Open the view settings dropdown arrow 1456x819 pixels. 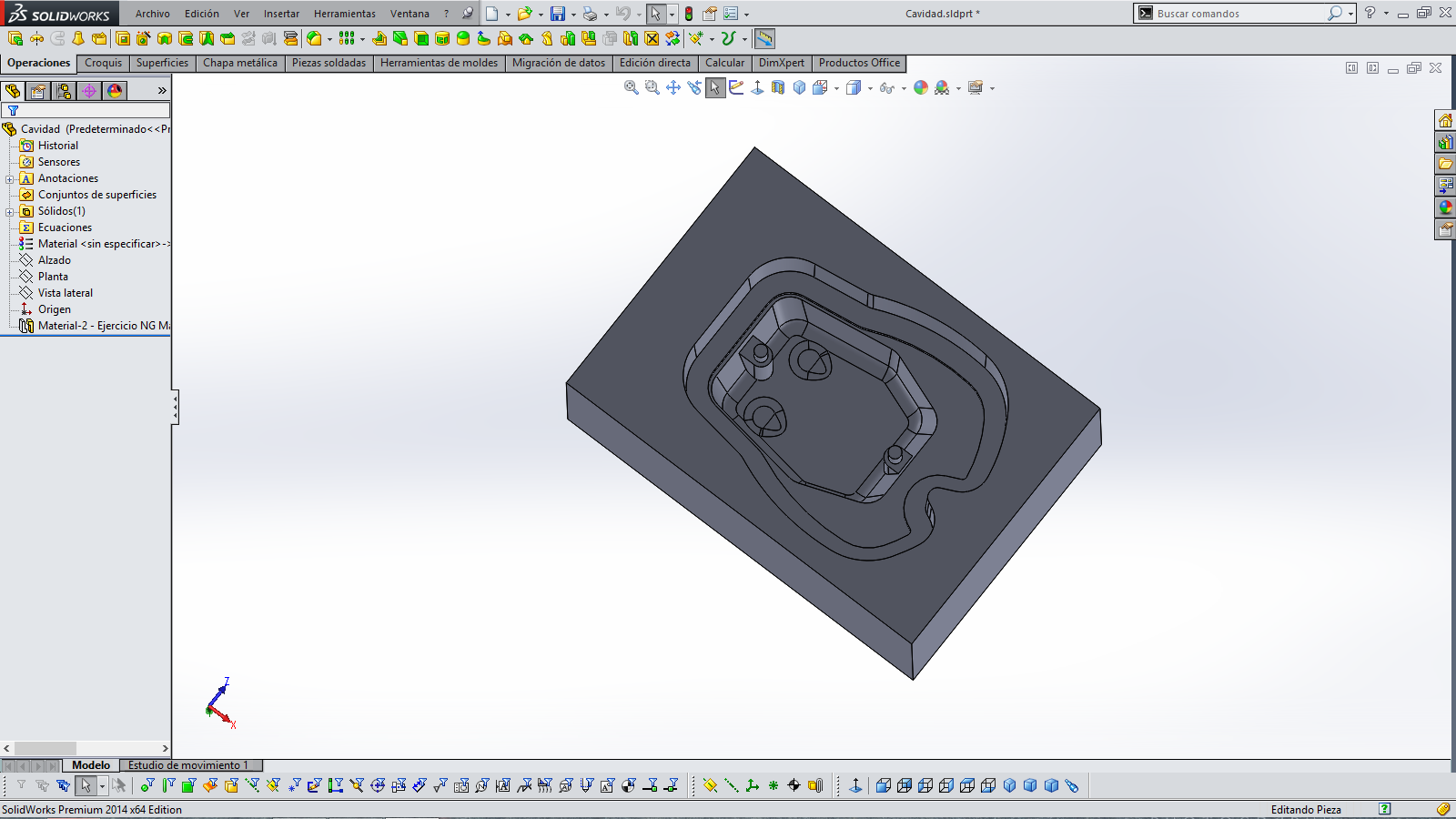click(x=992, y=88)
